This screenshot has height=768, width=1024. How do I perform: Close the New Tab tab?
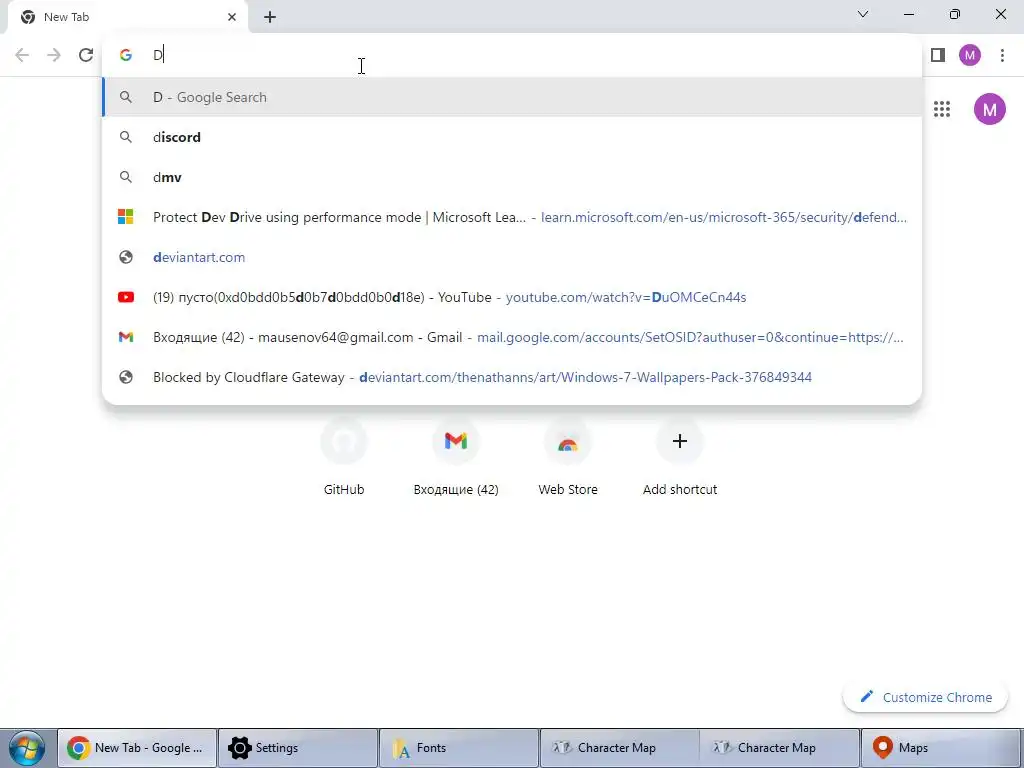pos(232,17)
